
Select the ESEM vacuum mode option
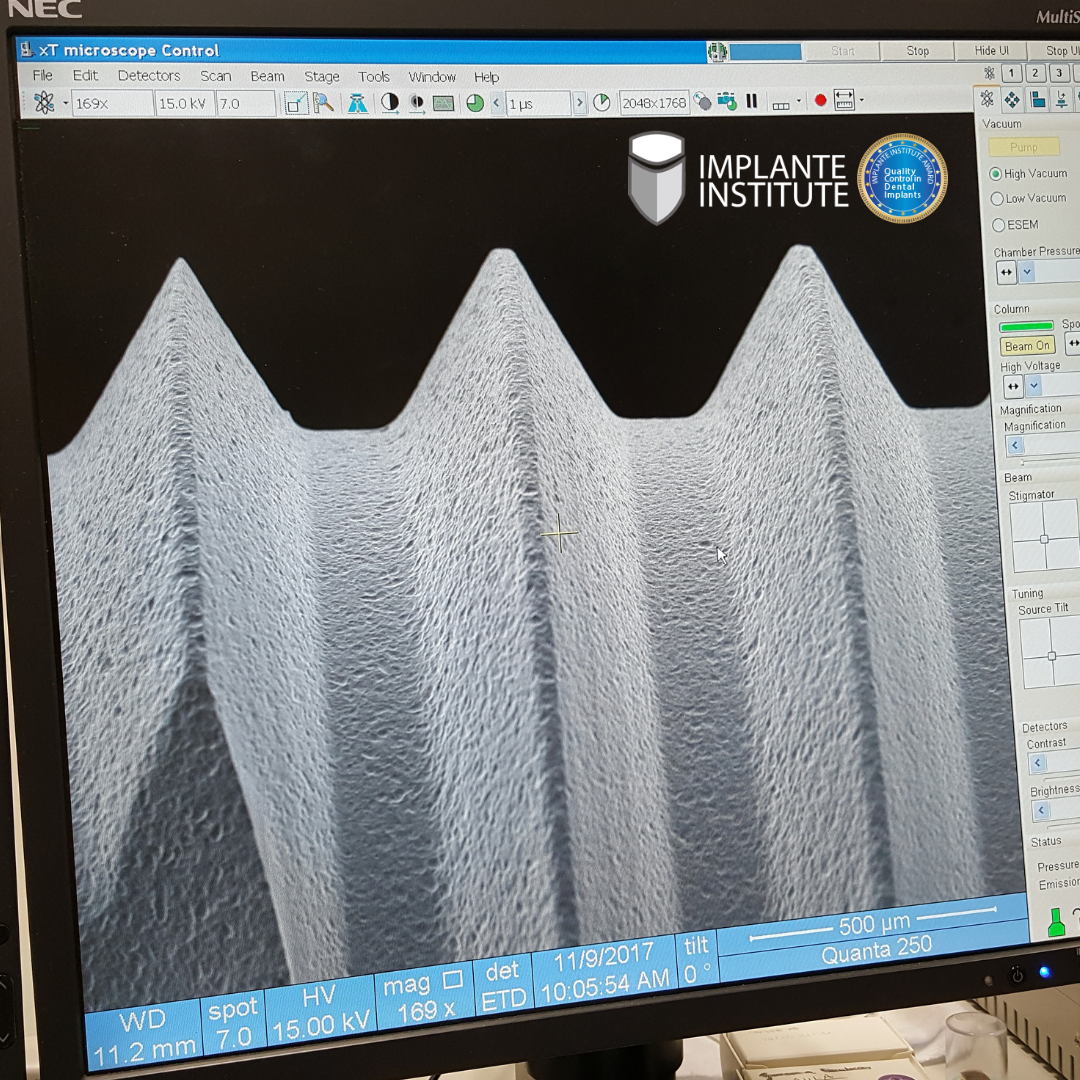997,225
